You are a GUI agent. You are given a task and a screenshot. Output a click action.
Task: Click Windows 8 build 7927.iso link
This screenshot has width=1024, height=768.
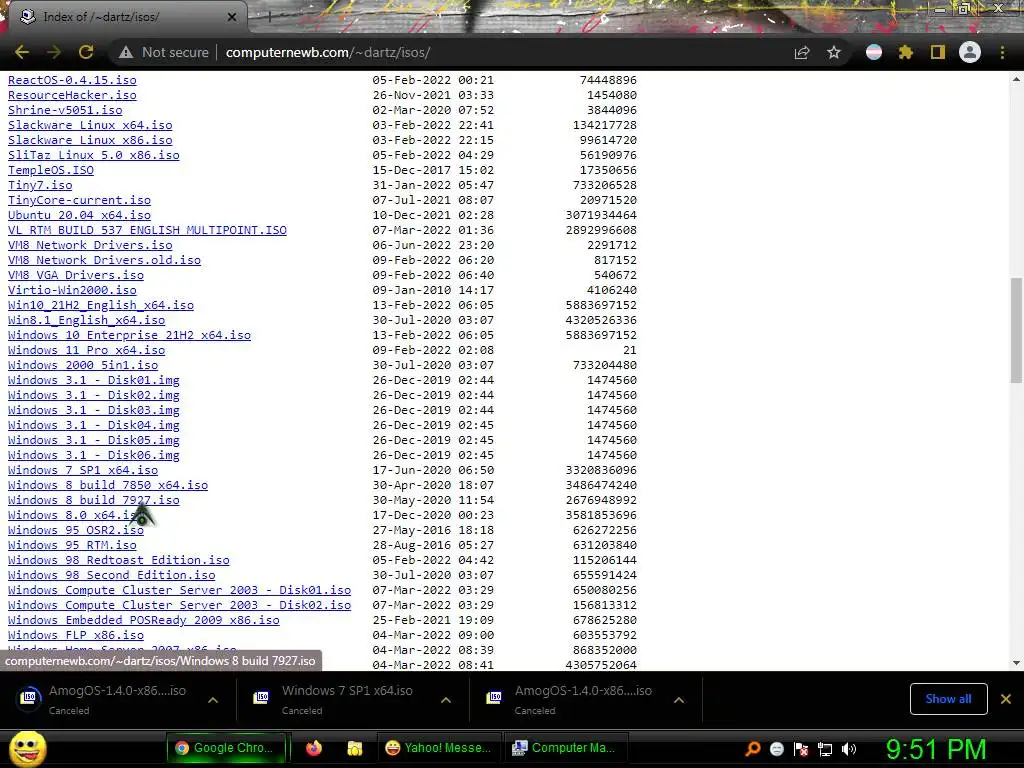point(94,500)
